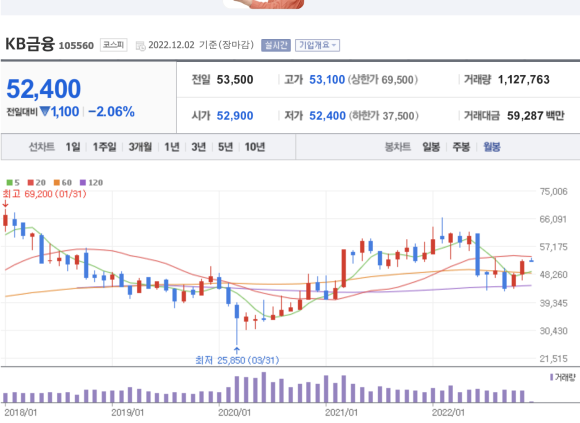Select the 5년 line chart tab

[225, 147]
